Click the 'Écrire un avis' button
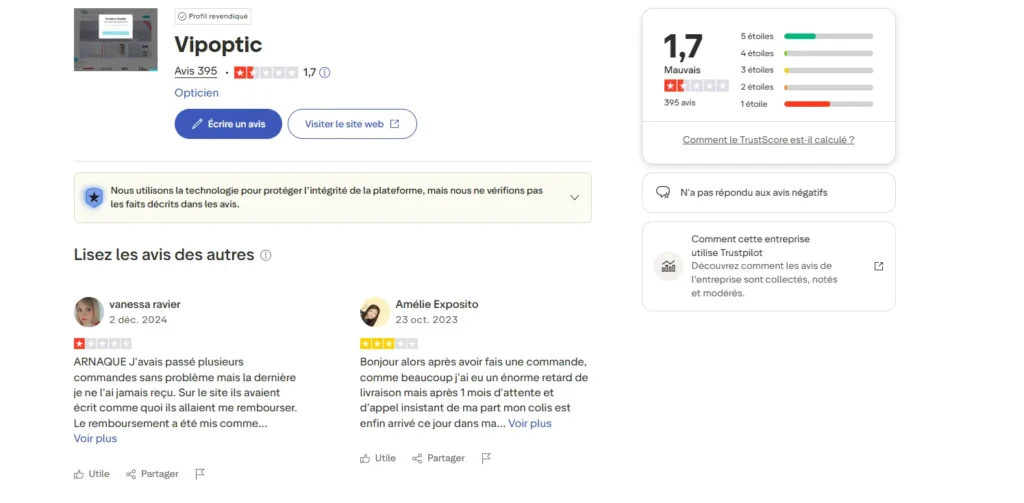The height and width of the screenshot is (503, 1024). pos(228,124)
